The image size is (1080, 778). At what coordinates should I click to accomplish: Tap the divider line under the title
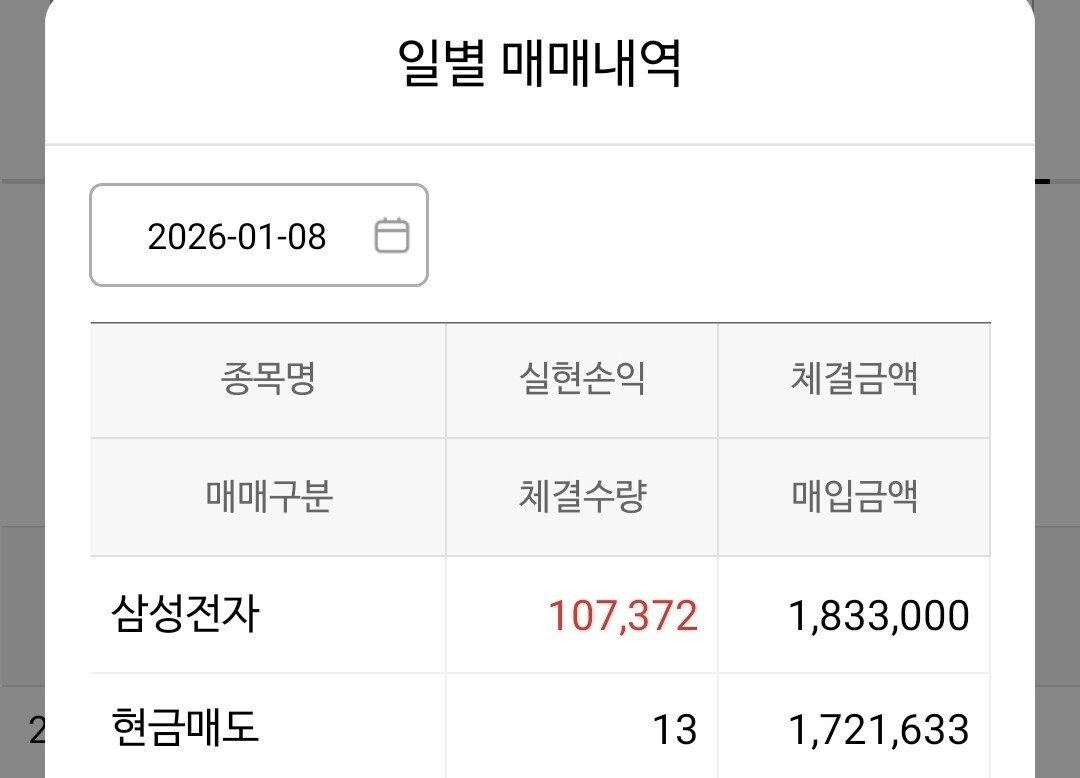[x=539, y=145]
